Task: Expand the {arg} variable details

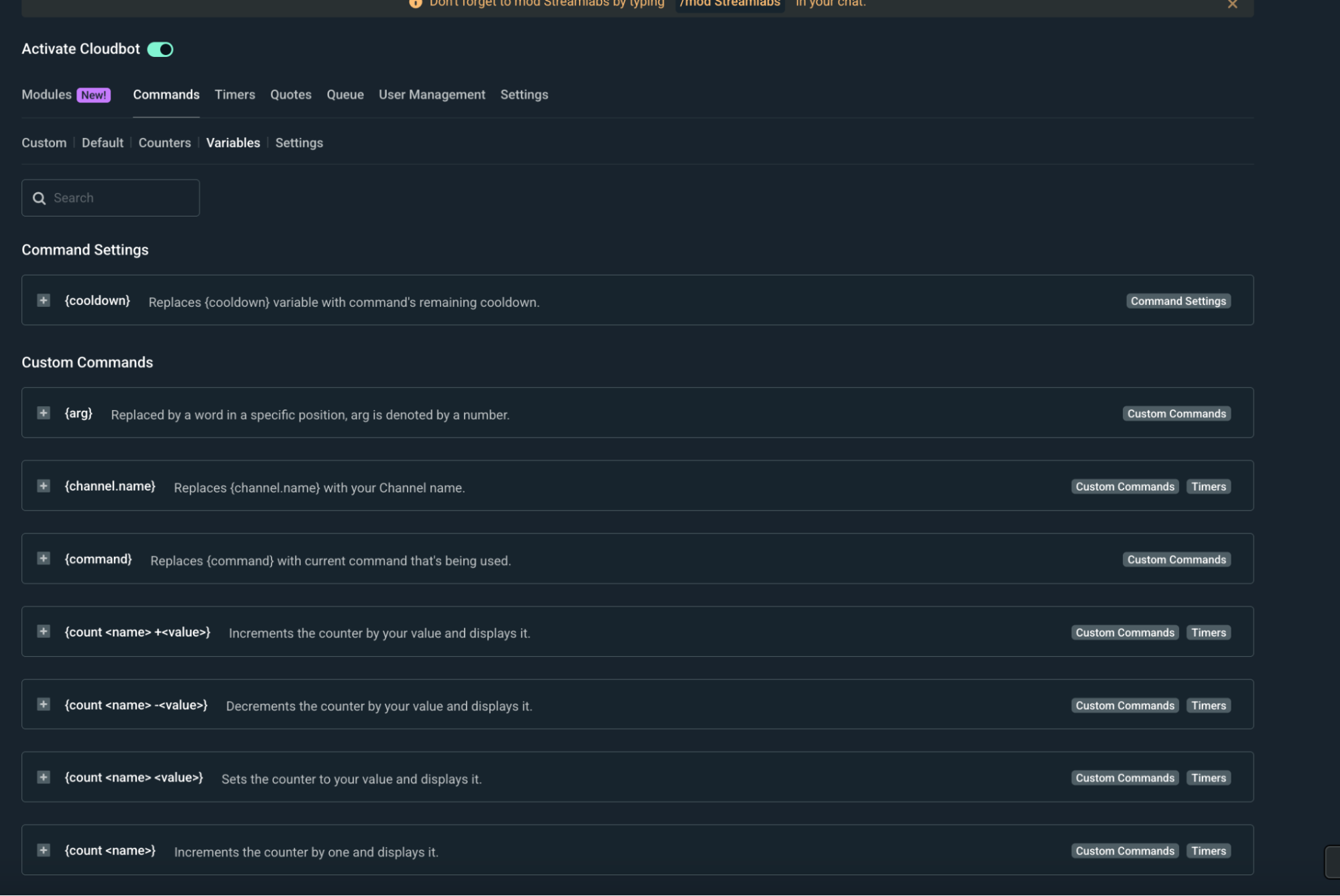Action: tap(44, 412)
